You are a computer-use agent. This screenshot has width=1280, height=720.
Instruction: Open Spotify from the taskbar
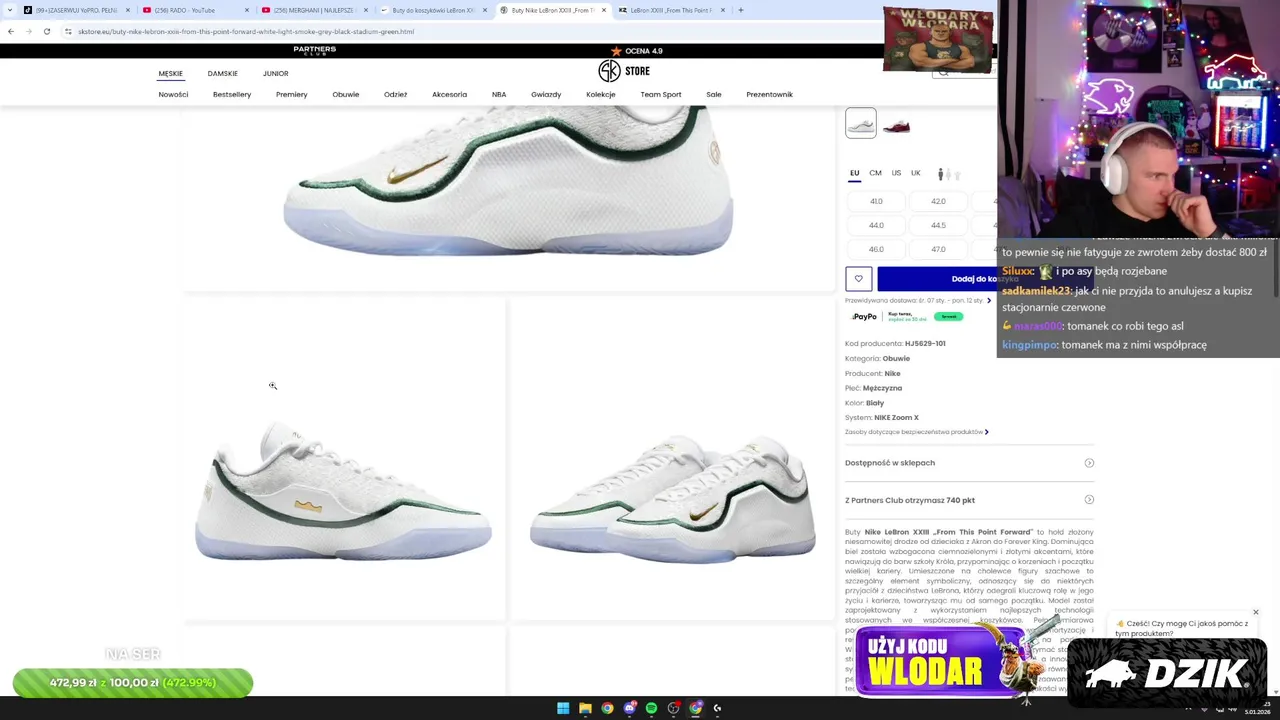point(651,708)
